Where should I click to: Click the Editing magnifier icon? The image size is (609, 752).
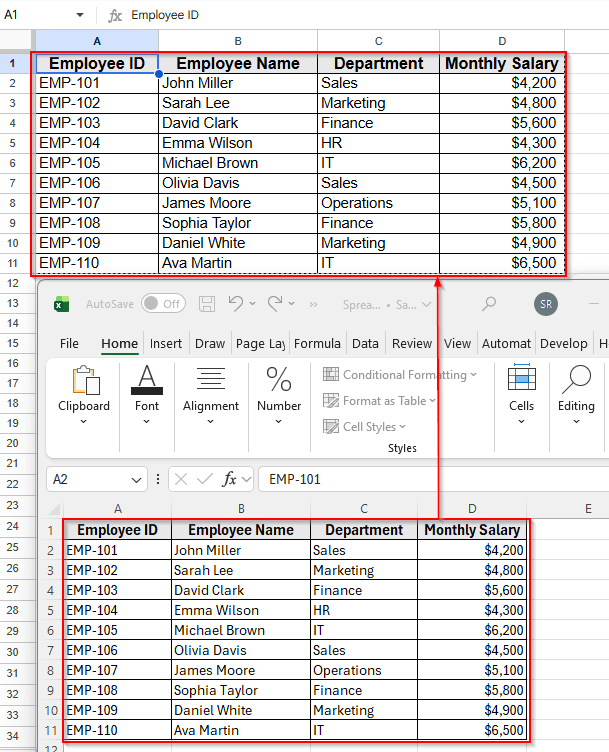pyautogui.click(x=576, y=379)
